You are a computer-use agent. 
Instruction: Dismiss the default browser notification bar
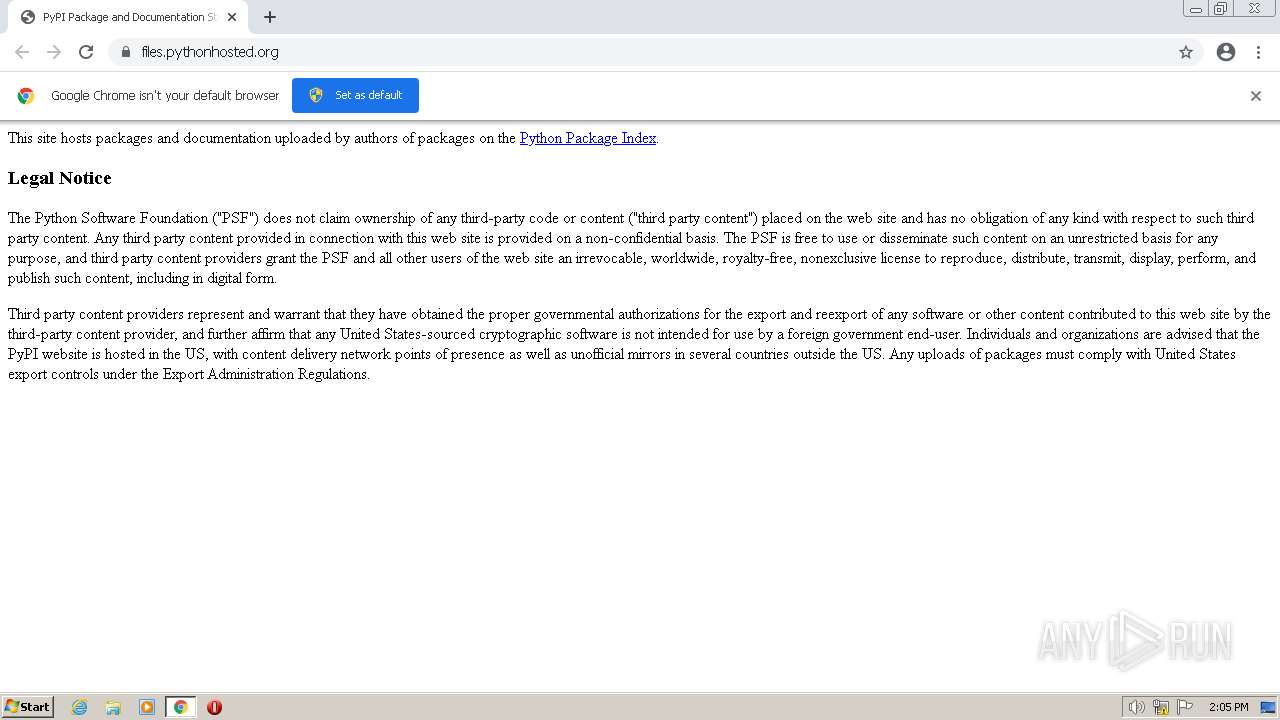(x=1256, y=96)
